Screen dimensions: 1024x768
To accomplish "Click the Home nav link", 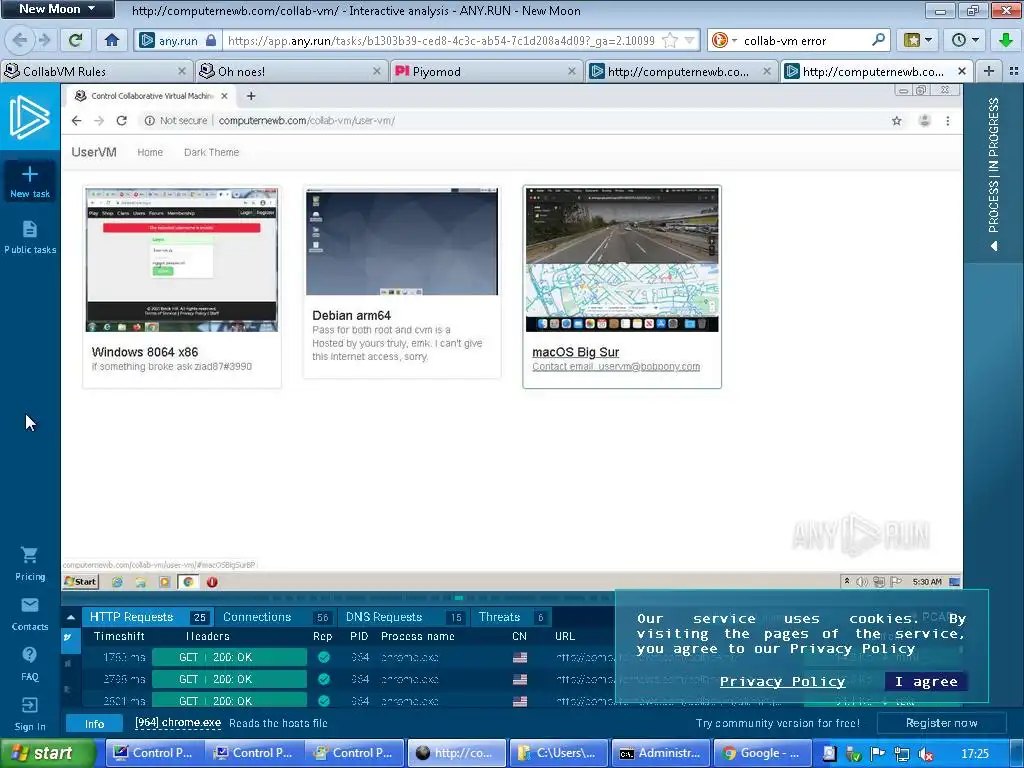I will click(x=150, y=152).
